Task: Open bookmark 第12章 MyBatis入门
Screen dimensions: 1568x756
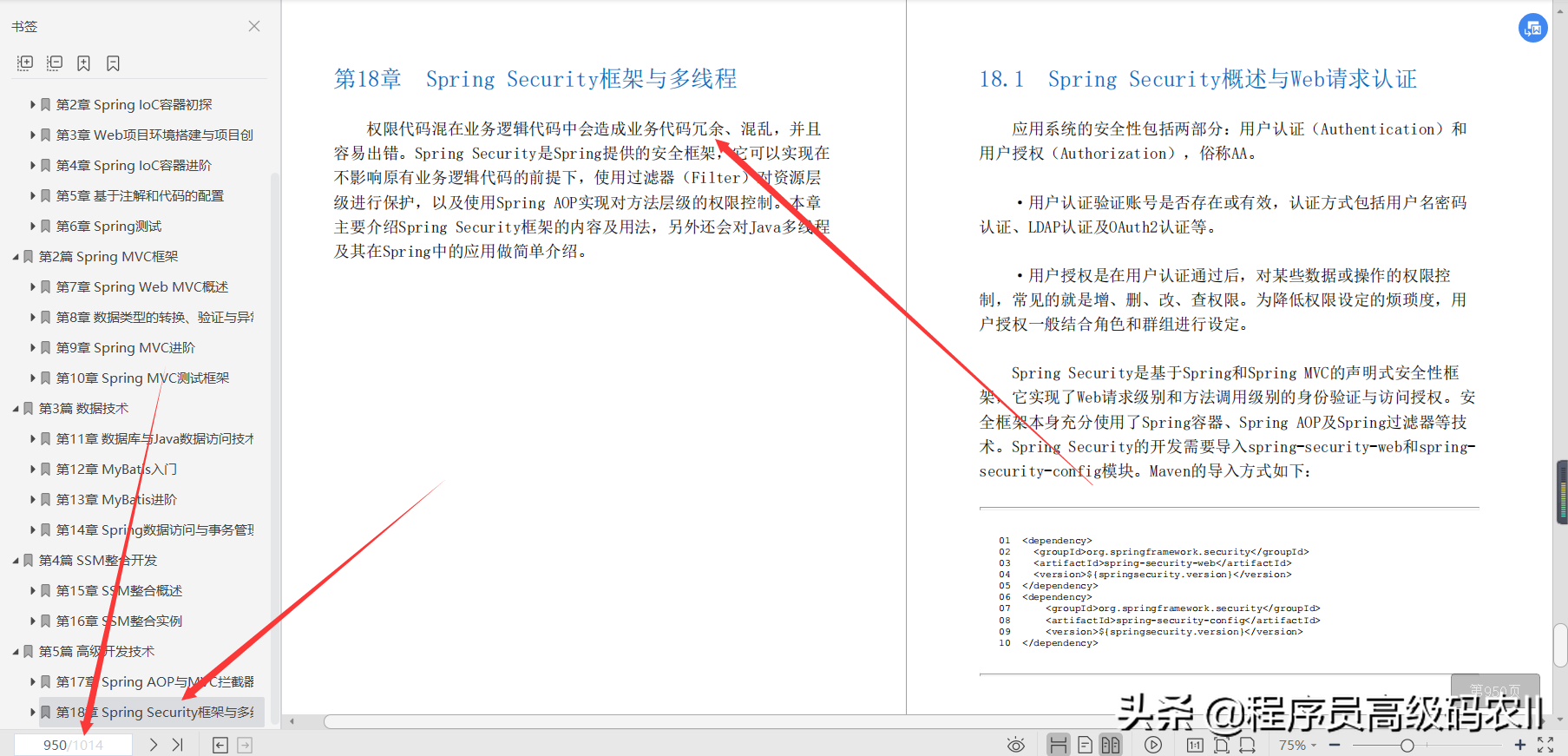Action: (116, 469)
